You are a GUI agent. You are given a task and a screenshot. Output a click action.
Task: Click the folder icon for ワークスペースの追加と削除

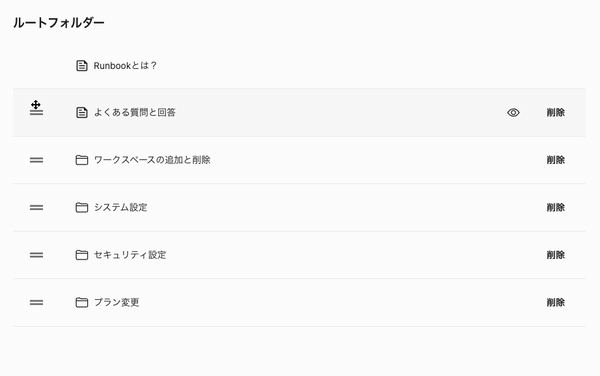[82, 160]
